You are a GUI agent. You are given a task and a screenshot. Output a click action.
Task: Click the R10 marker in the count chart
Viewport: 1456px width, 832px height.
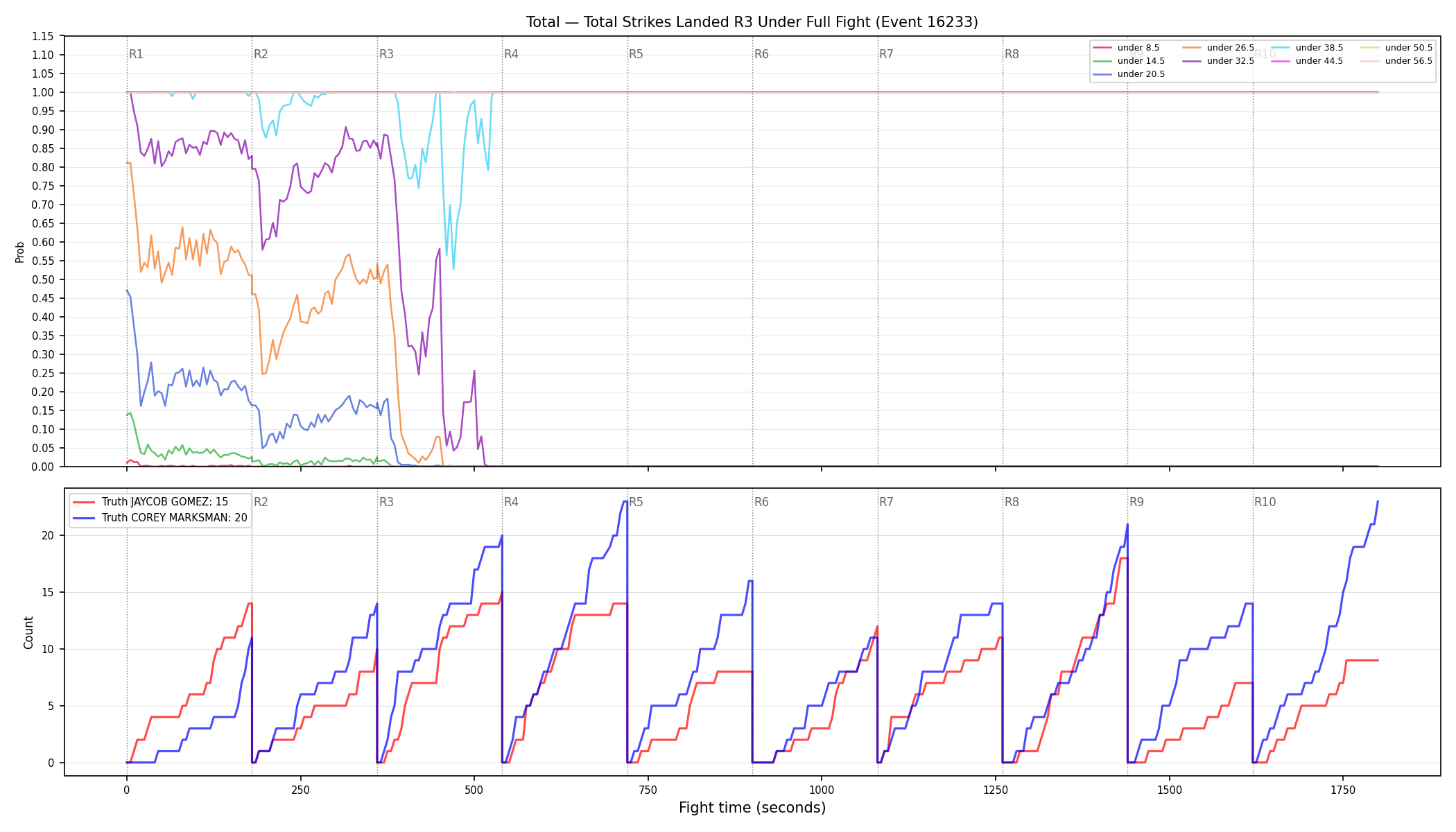coord(1265,502)
